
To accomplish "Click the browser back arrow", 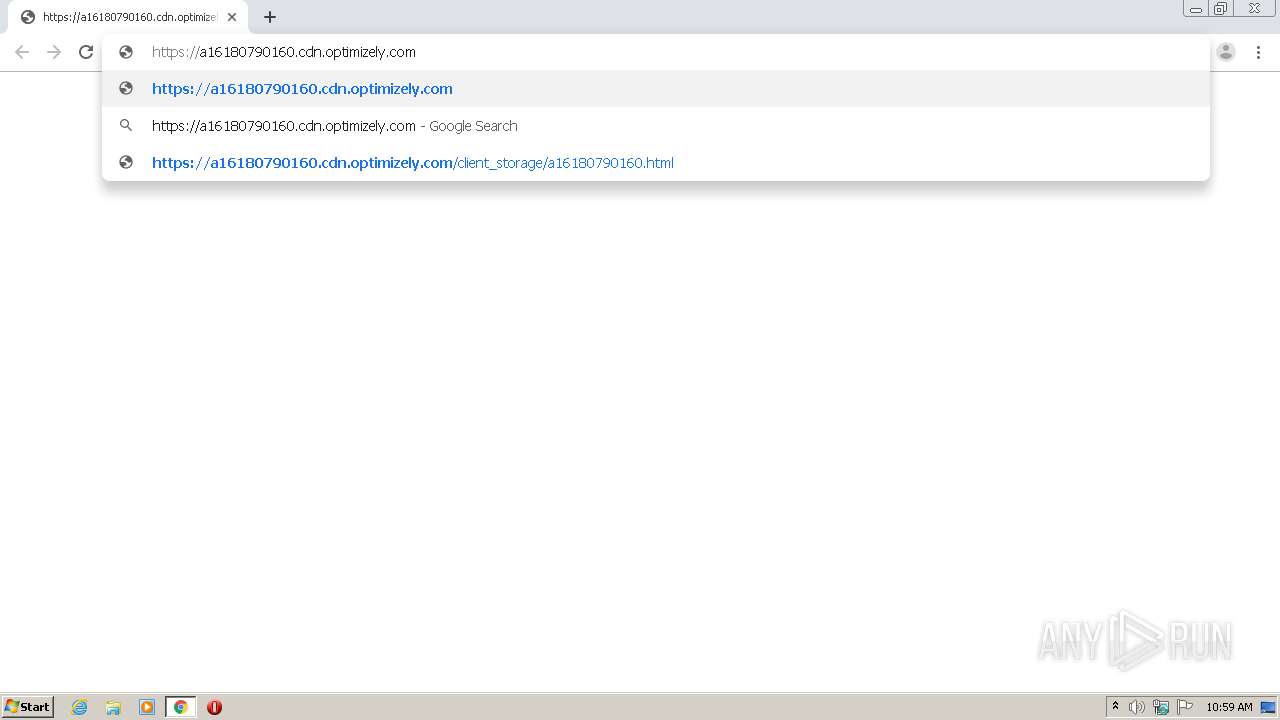I will click(x=22, y=52).
